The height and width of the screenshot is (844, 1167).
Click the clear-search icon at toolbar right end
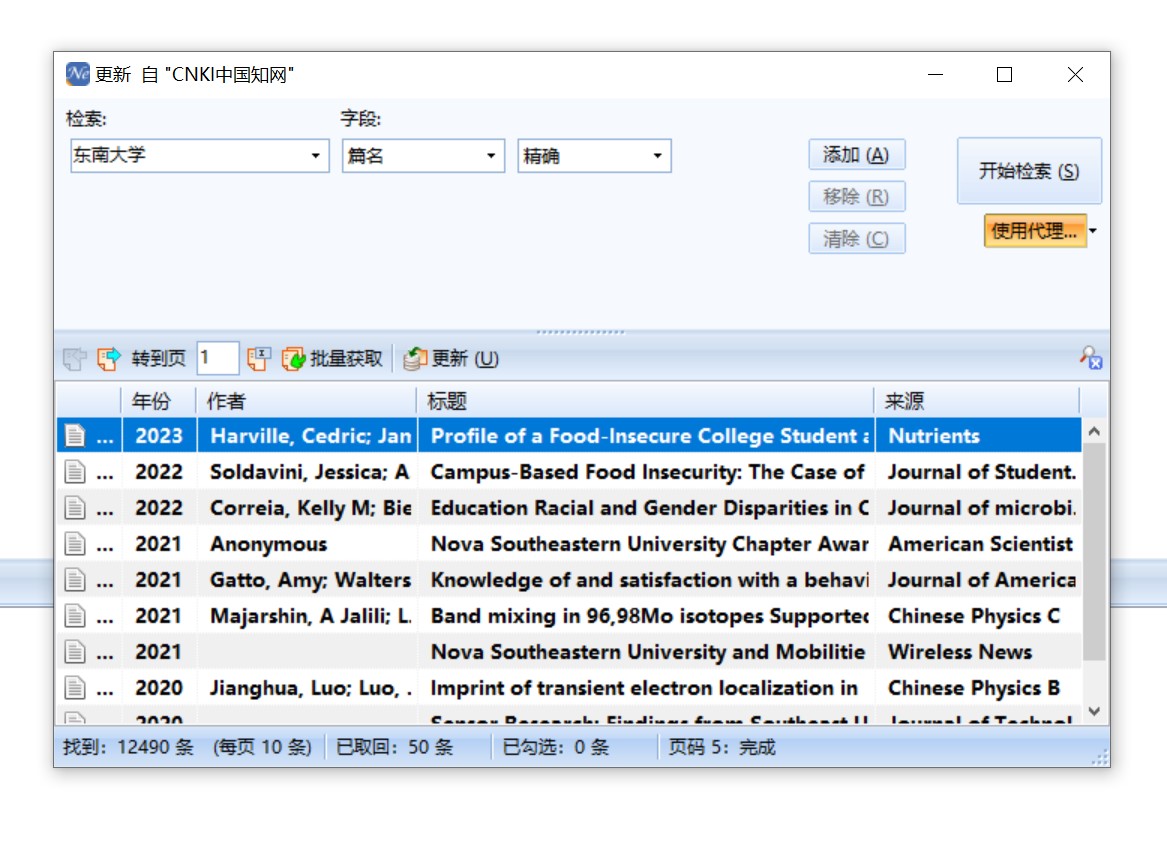1090,358
